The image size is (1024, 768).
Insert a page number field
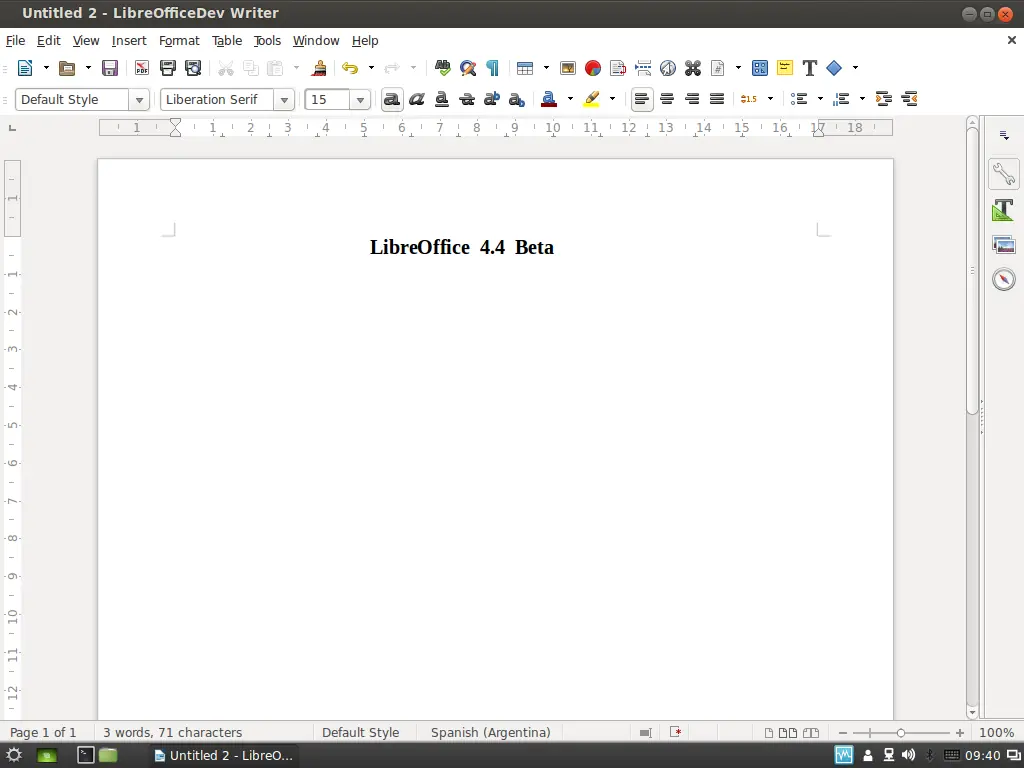pos(718,68)
